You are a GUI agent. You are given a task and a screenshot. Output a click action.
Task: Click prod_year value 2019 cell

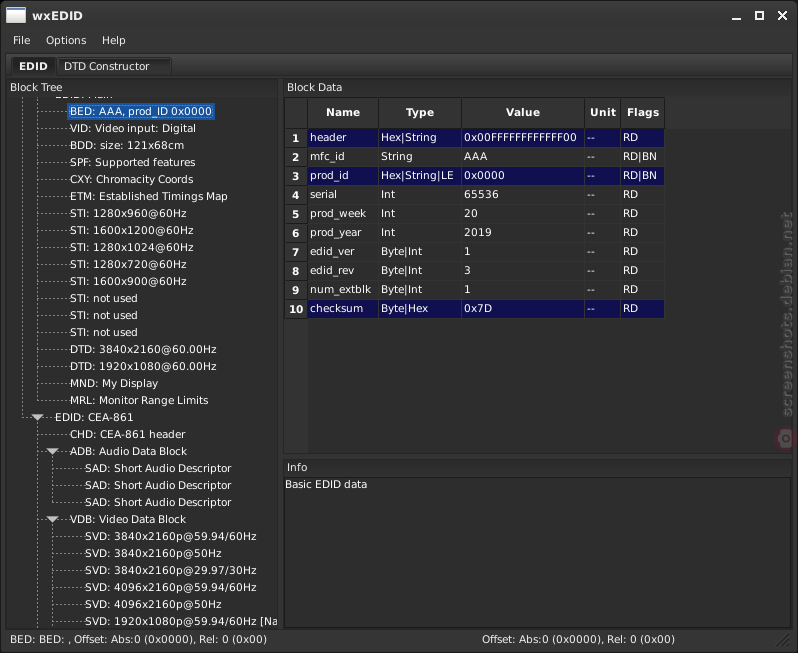pos(523,233)
